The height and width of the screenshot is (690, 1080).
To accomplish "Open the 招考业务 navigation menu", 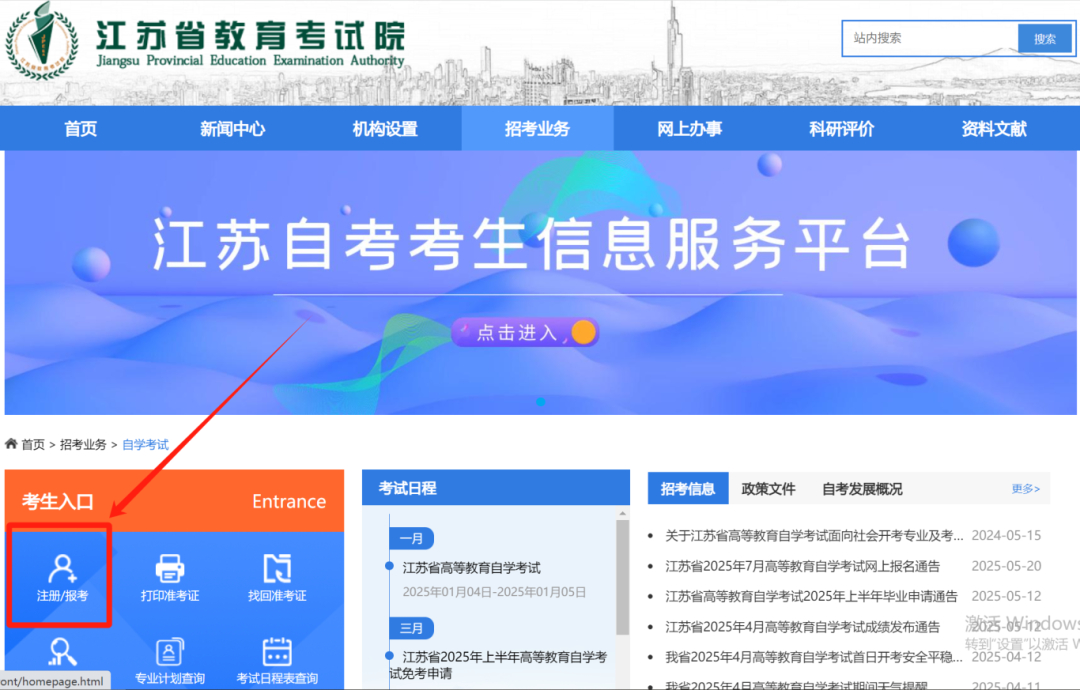I will pyautogui.click(x=537, y=129).
